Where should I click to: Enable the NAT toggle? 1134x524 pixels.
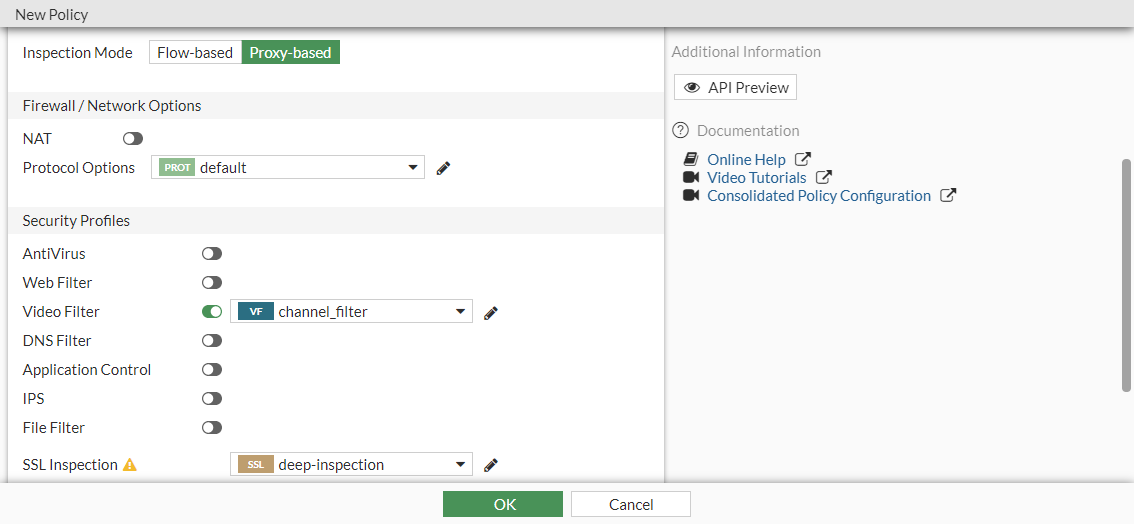(133, 139)
